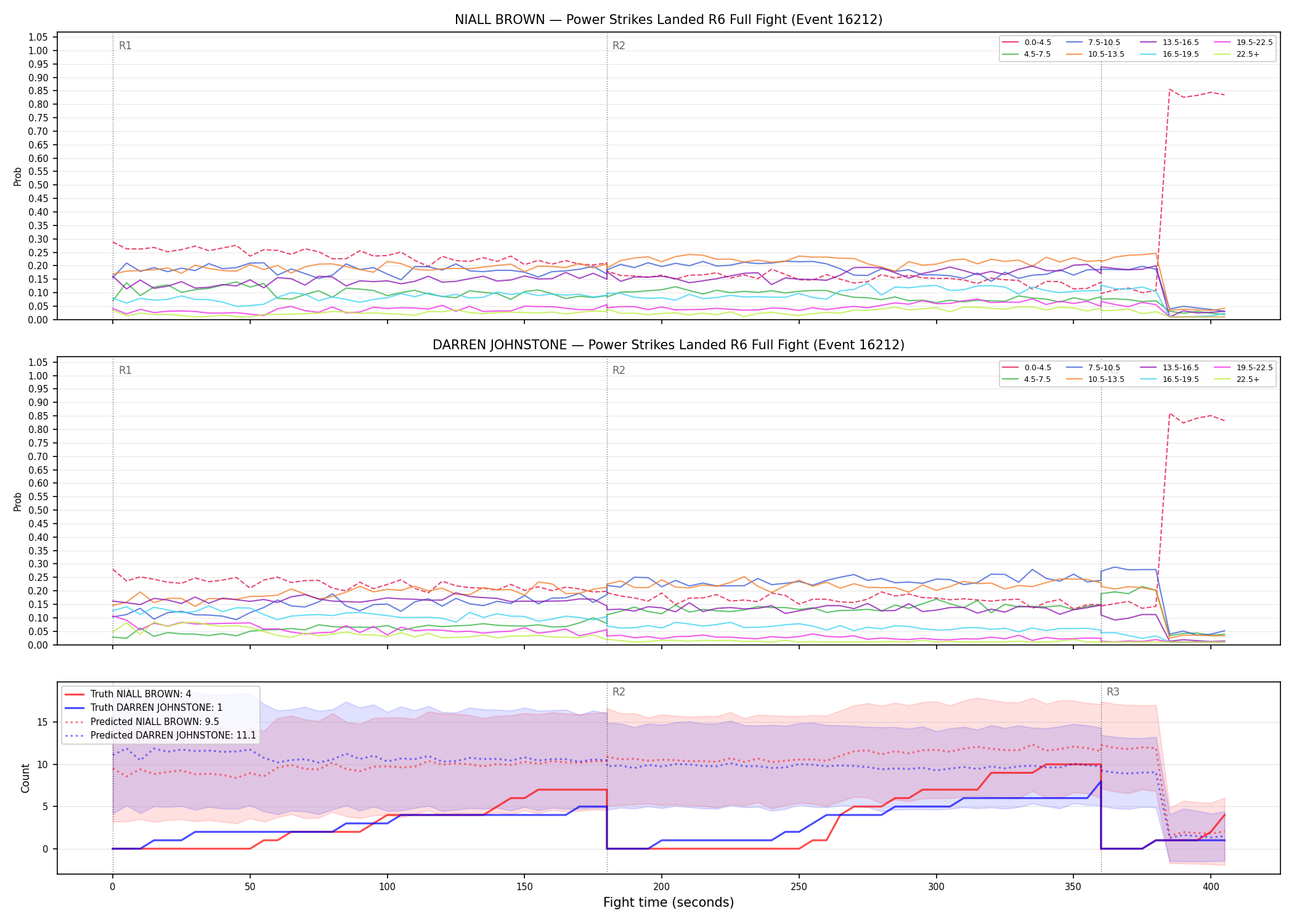Click the NIALL BROWN Power Strikes chart title
Image resolution: width=1294 pixels, height=924 pixels.
click(x=669, y=20)
